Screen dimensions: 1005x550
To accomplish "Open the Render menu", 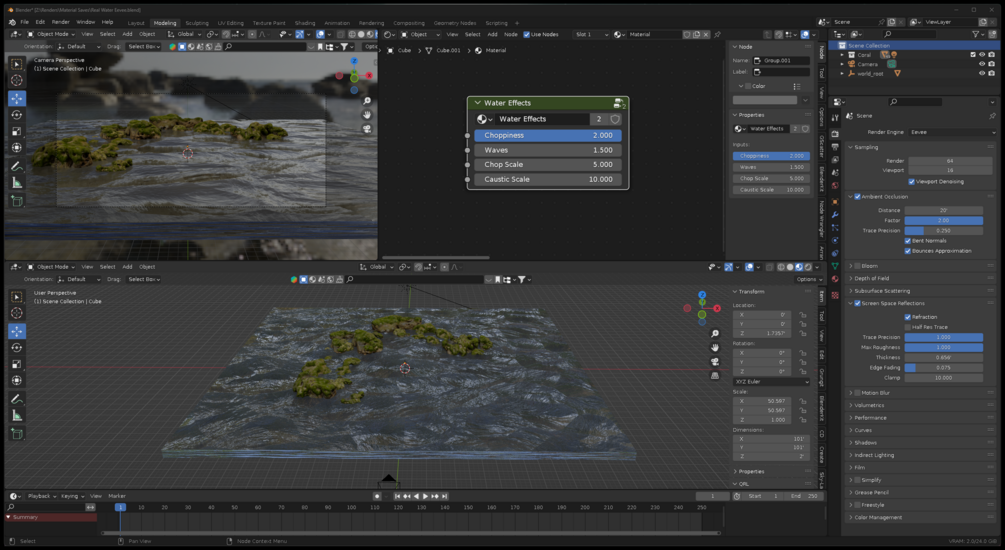I will tap(60, 22).
